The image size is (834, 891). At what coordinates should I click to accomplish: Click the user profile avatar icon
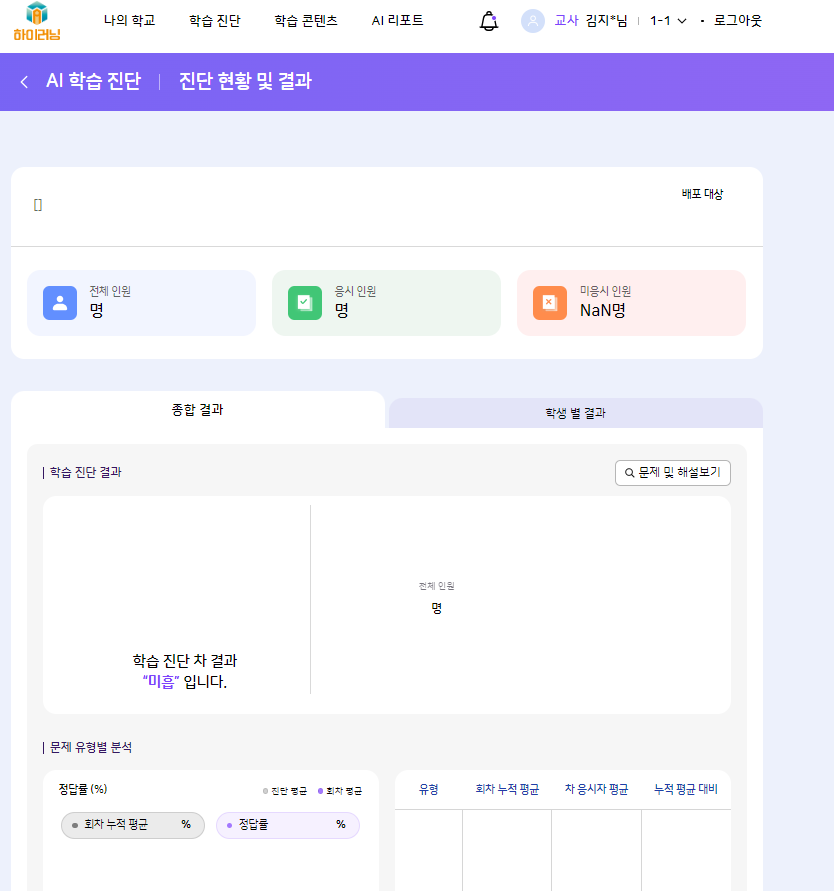point(533,21)
